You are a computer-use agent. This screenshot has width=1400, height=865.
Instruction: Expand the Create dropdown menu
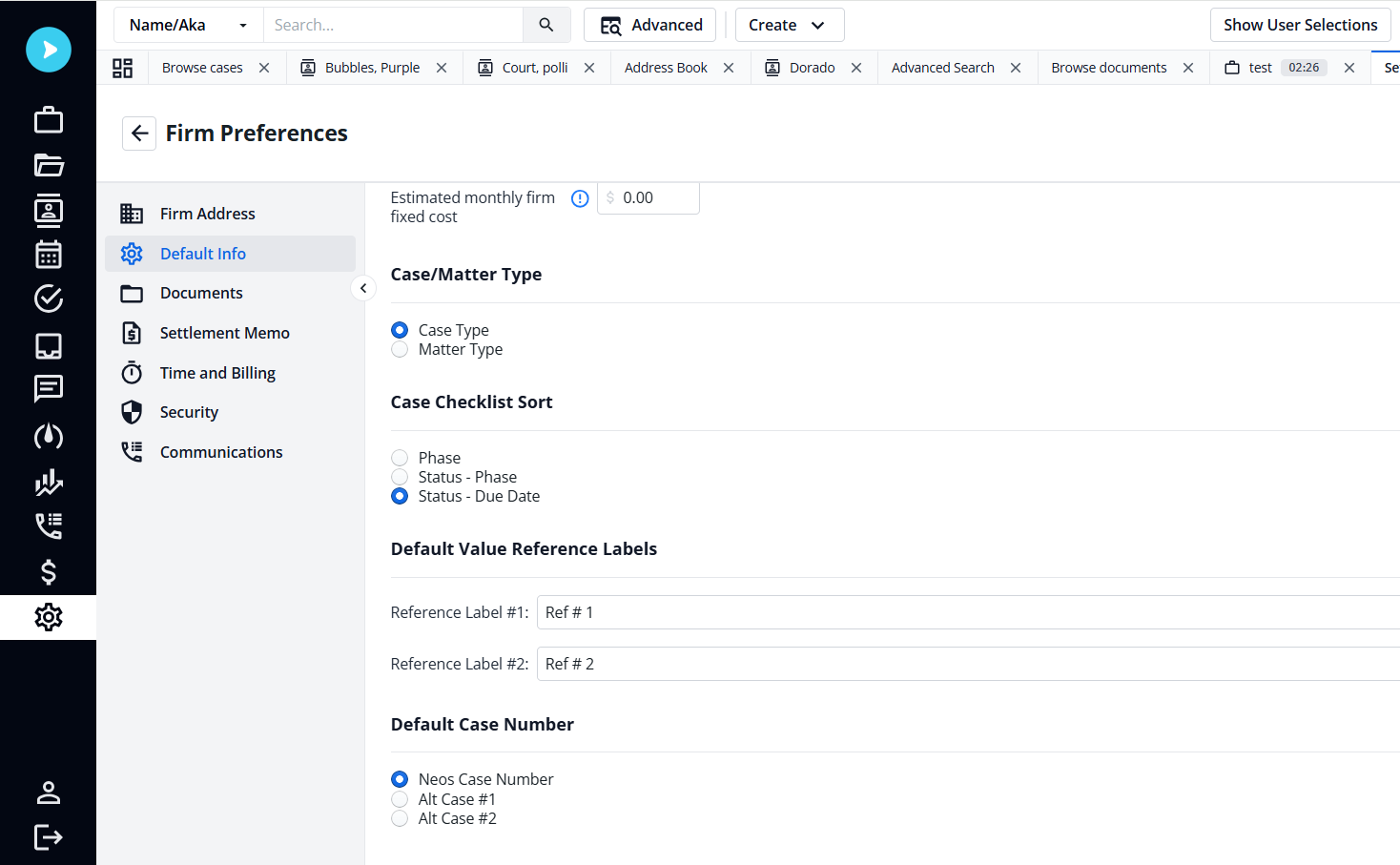click(x=789, y=25)
